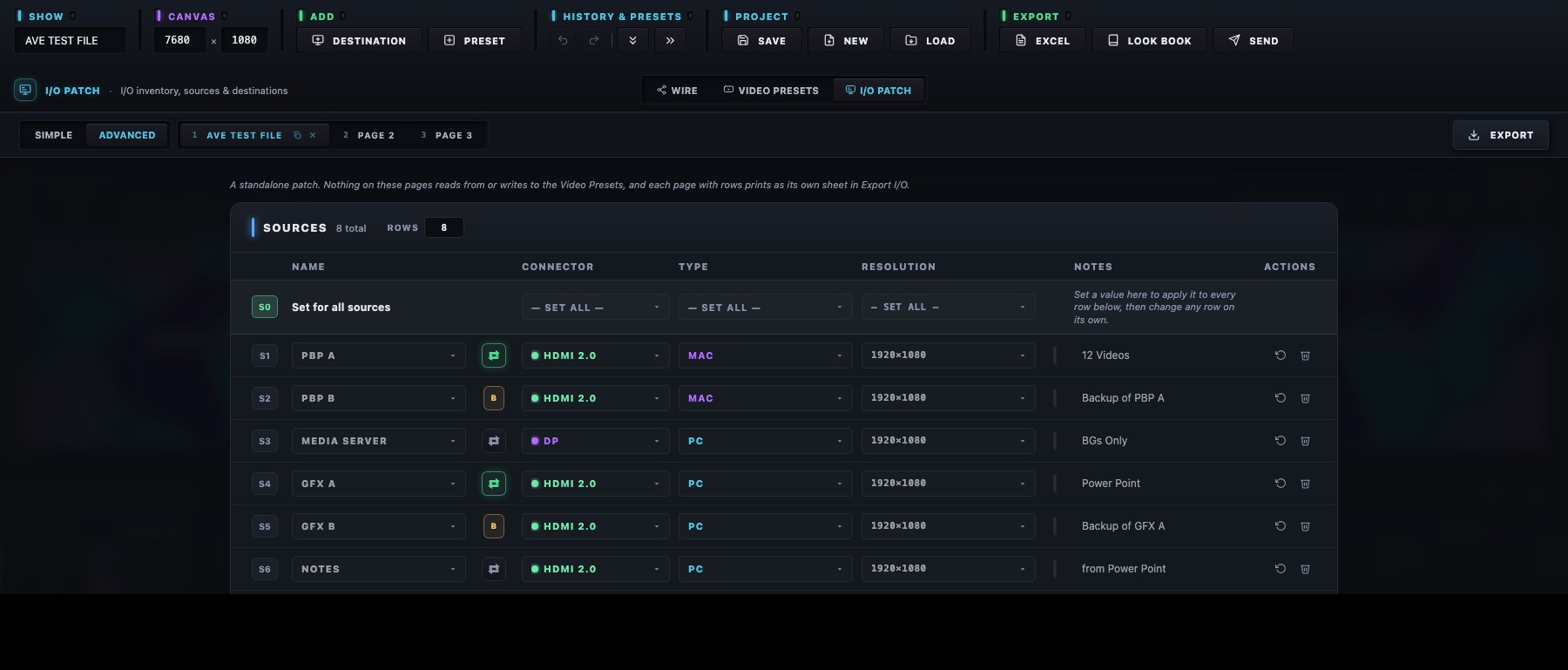
Task: Toggle the link icon on MEDIA SERVER row
Action: (x=494, y=441)
